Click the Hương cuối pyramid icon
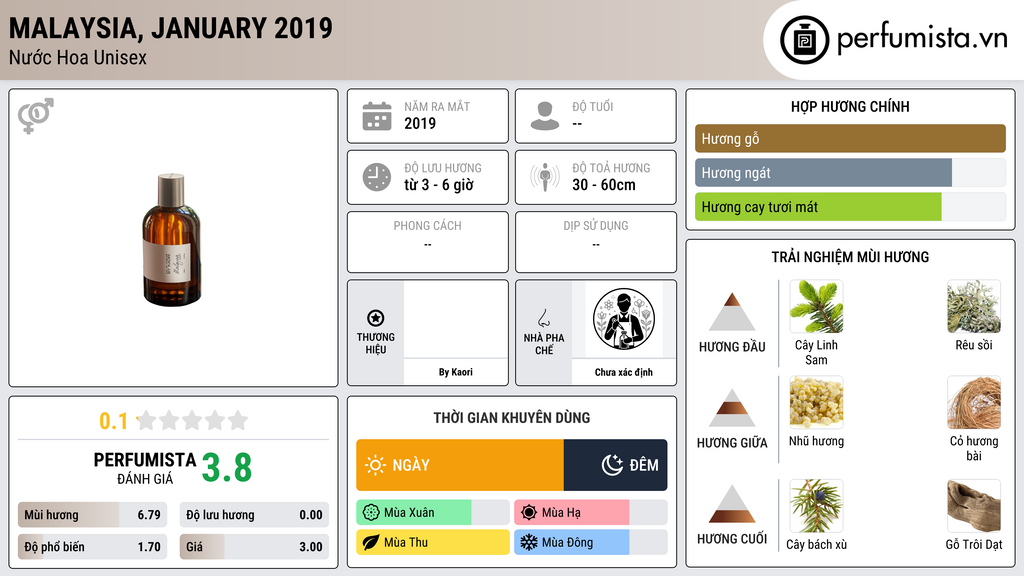 (x=732, y=504)
